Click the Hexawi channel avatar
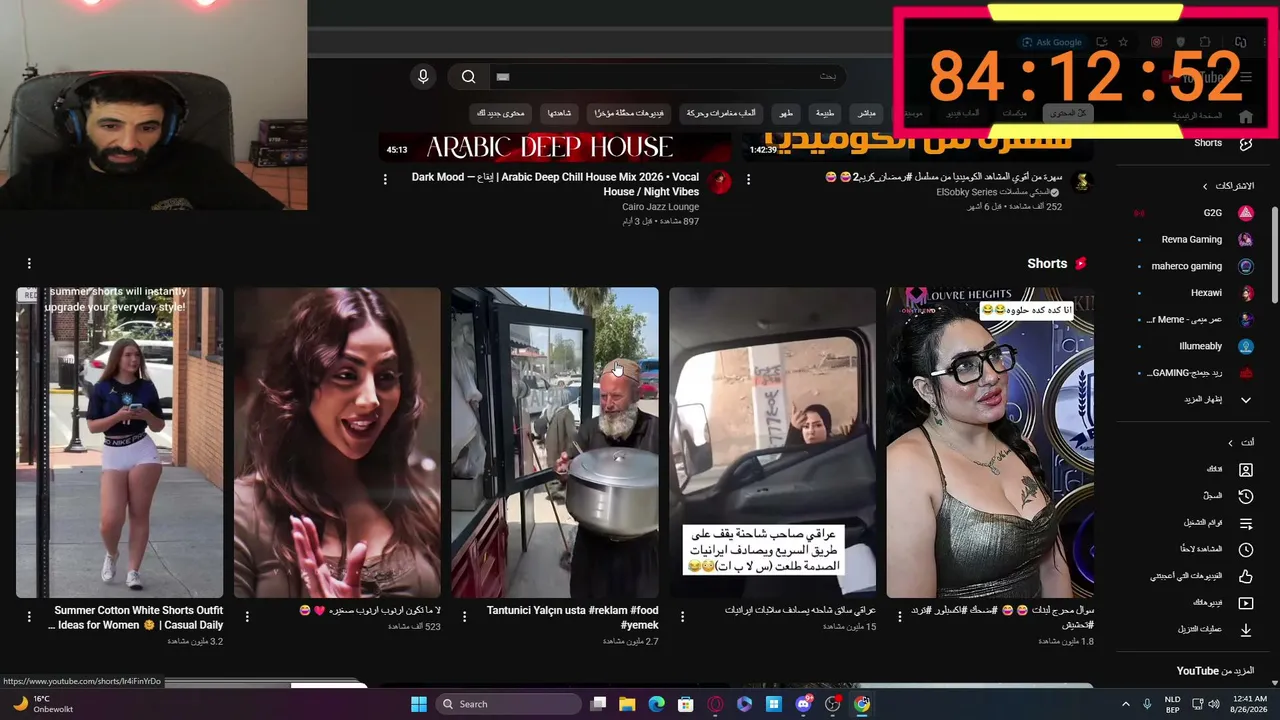This screenshot has width=1280, height=720. tap(1246, 293)
